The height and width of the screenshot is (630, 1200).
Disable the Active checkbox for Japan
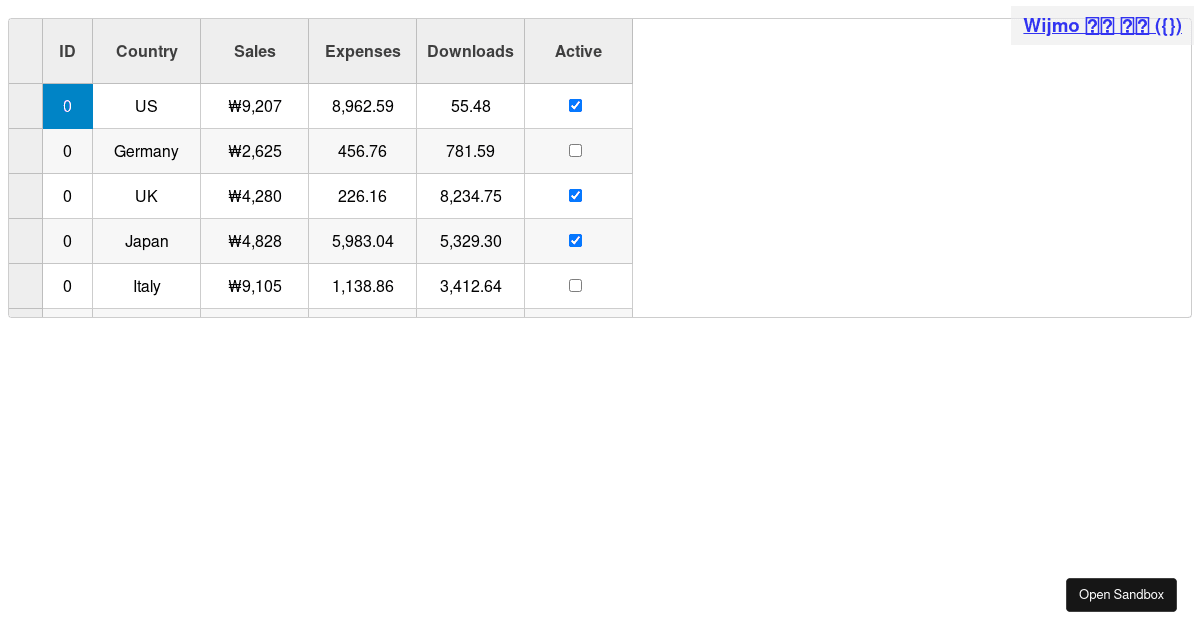(x=575, y=241)
